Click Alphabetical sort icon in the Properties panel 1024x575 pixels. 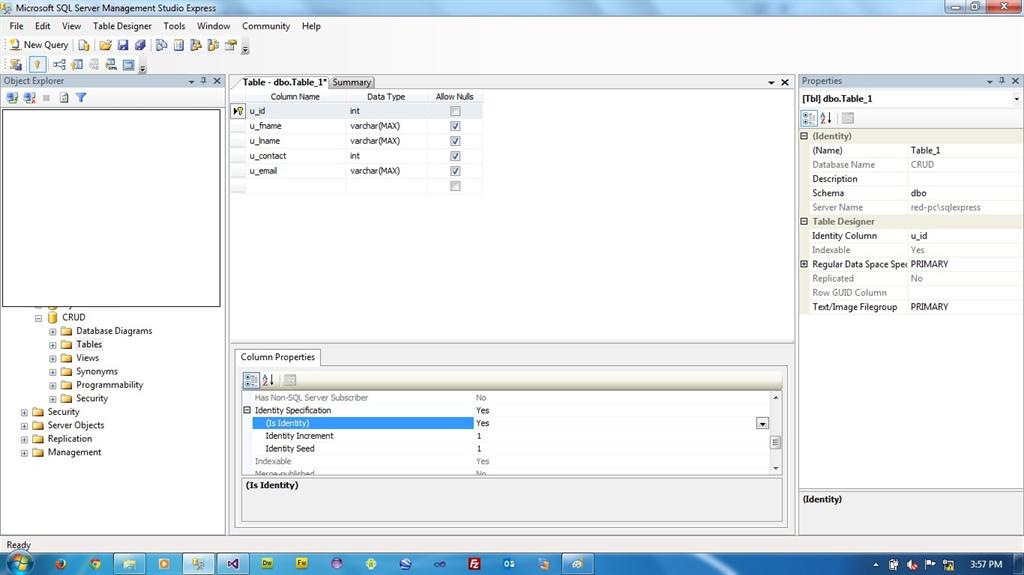826,118
